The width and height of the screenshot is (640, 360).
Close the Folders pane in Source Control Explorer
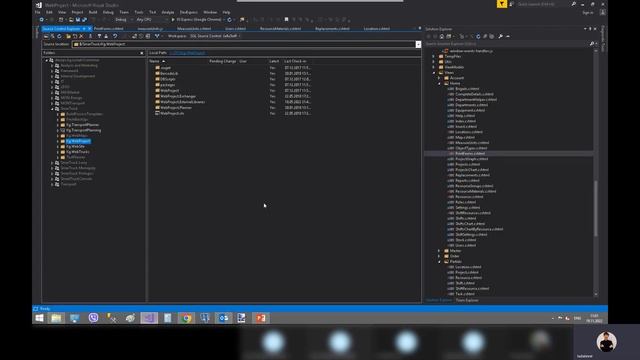[142, 53]
